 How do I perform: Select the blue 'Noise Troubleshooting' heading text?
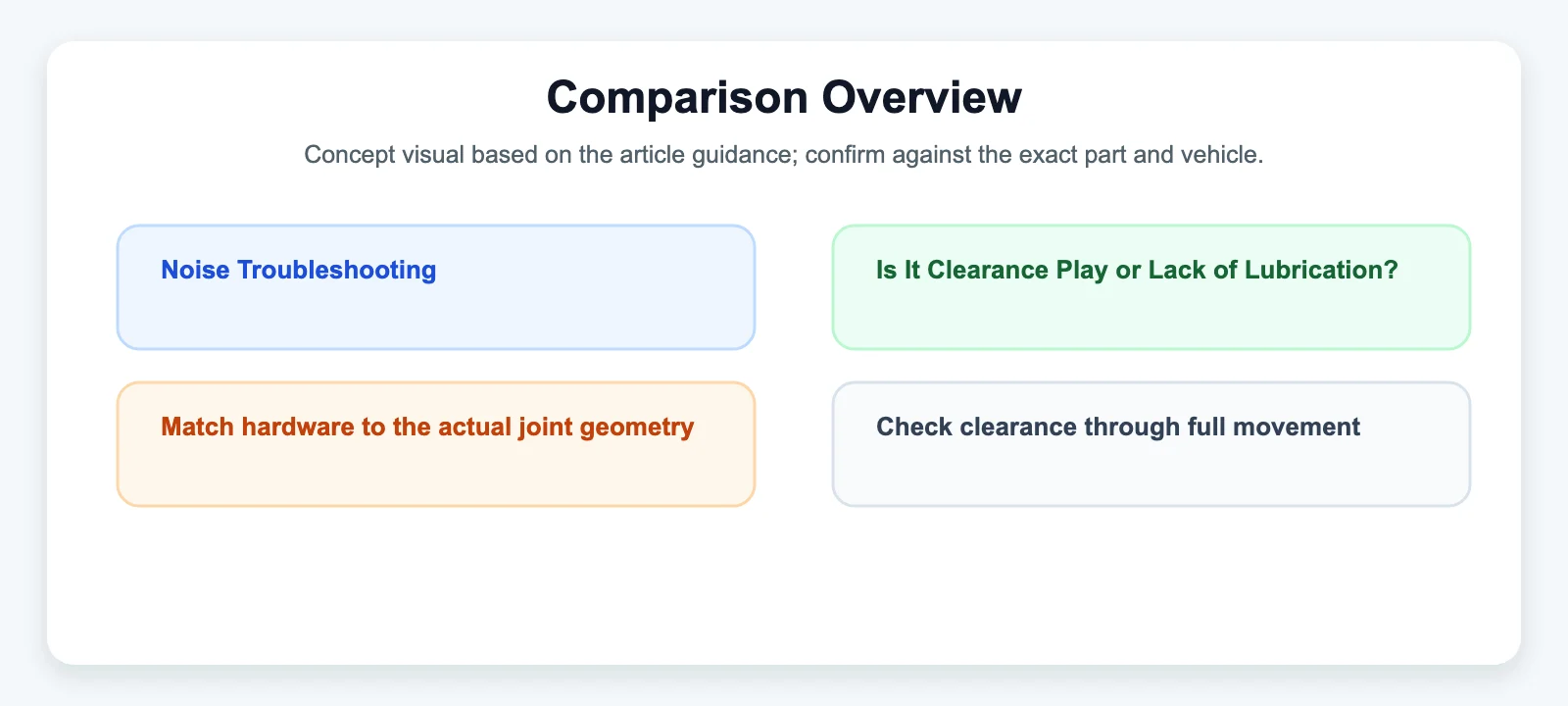tap(299, 270)
